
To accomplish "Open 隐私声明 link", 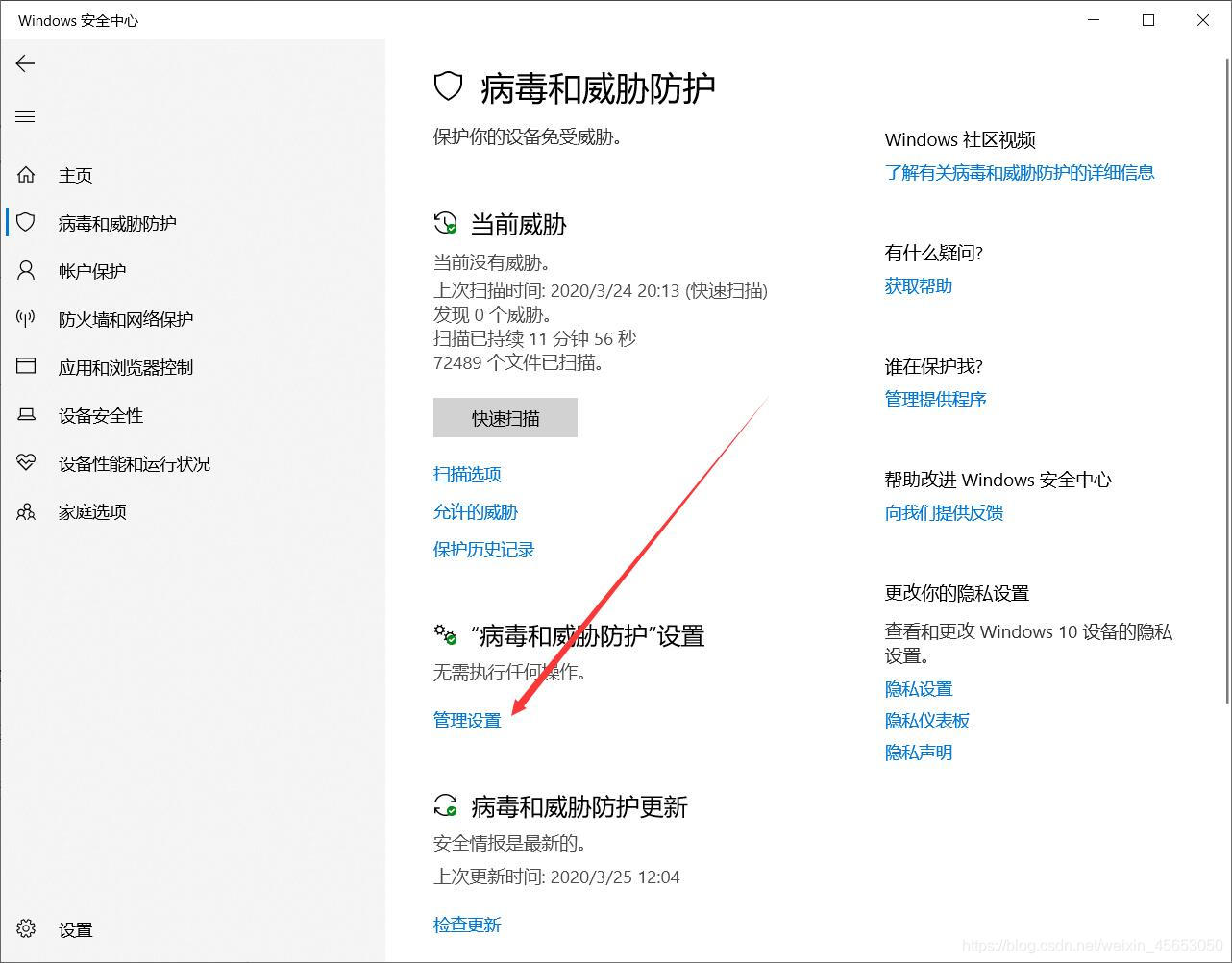I will coord(919,752).
